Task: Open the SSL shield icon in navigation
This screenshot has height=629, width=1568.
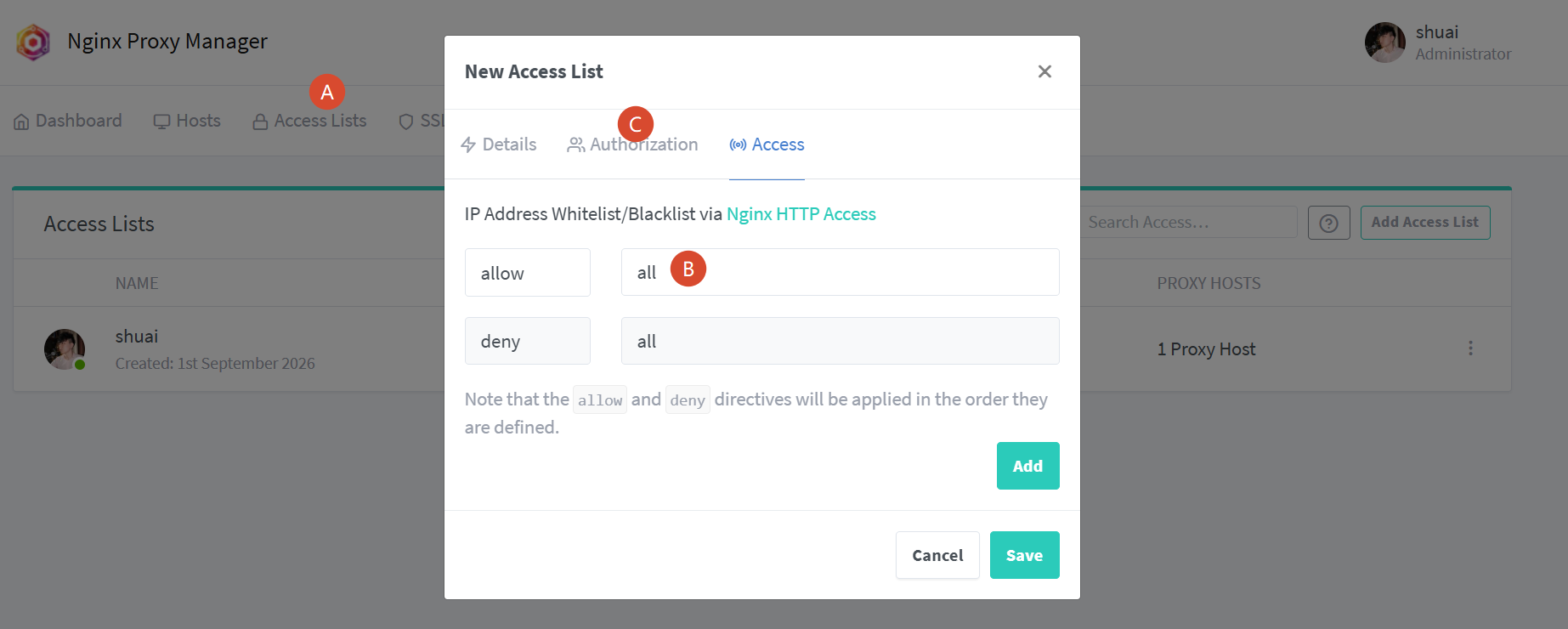Action: [406, 122]
